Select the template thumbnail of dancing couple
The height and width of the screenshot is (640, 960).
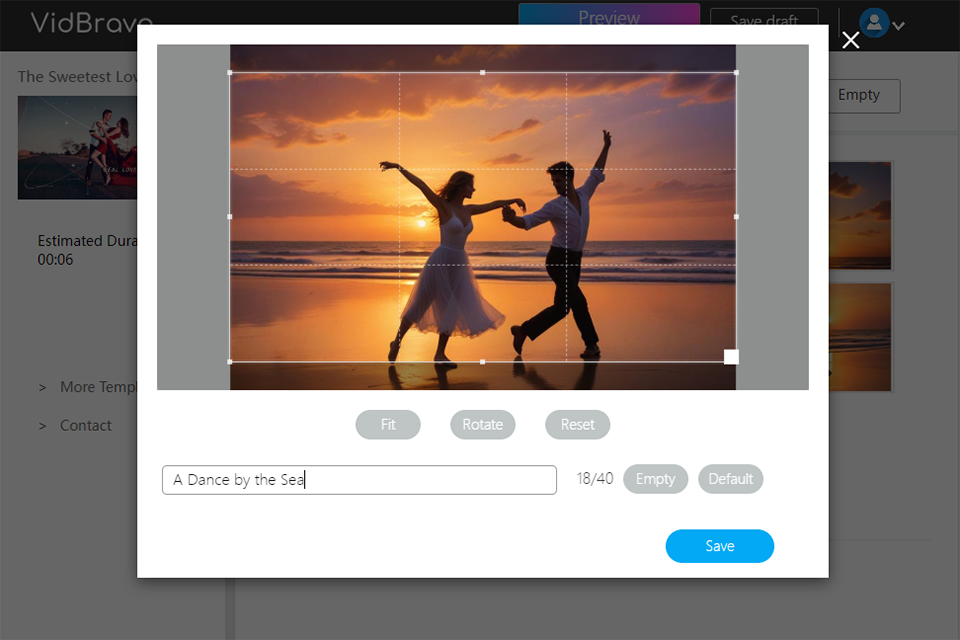pyautogui.click(x=77, y=148)
